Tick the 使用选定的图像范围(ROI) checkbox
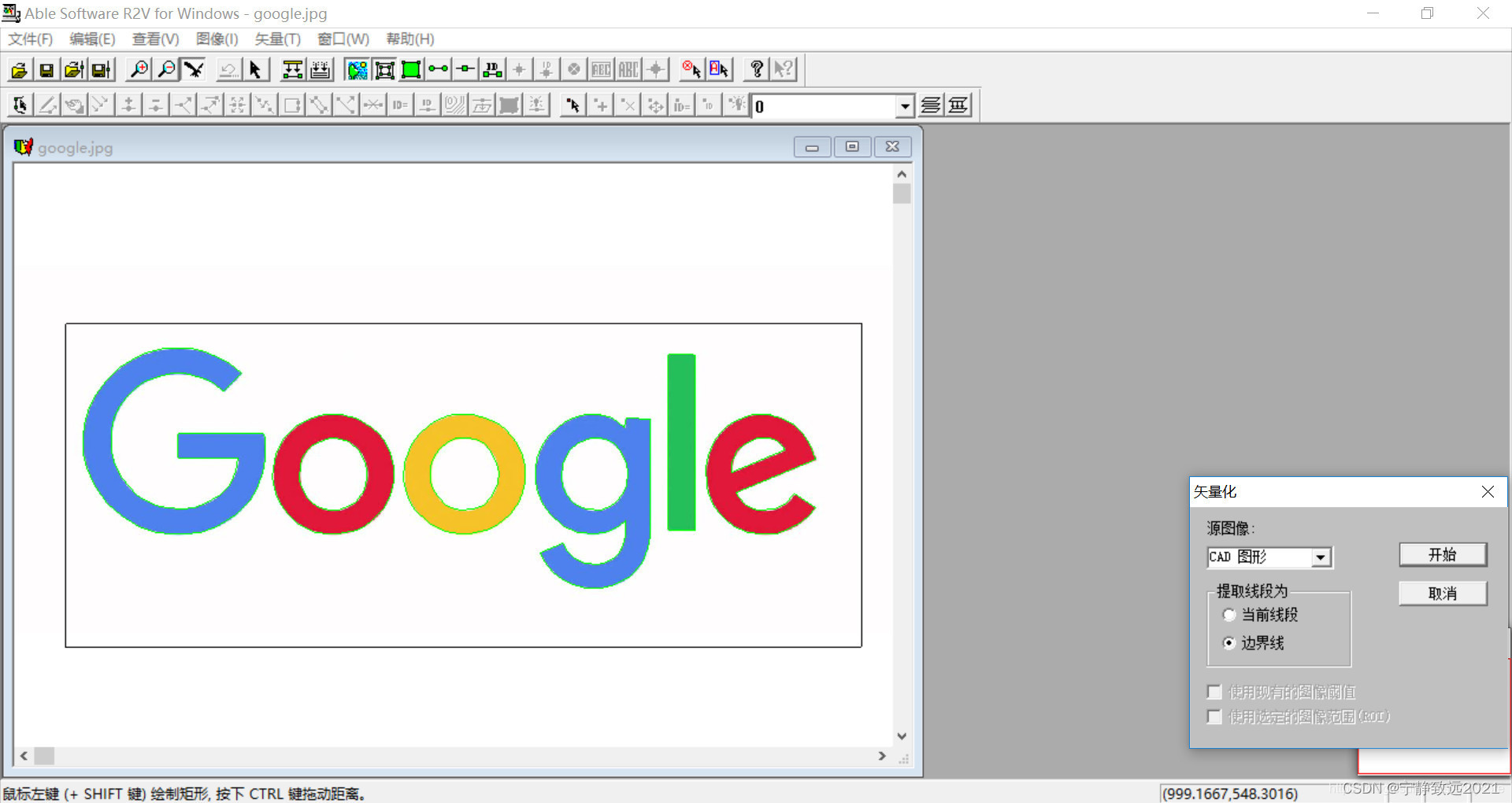1512x803 pixels. 1214,716
